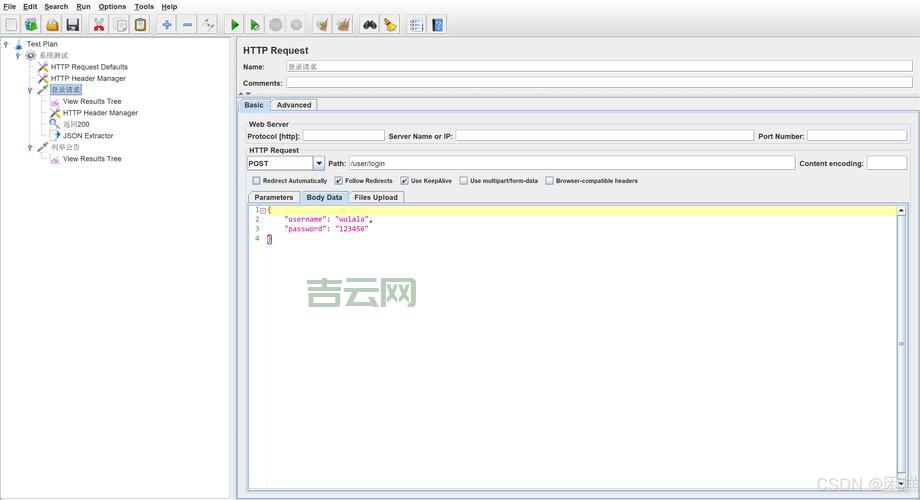Click the Start test green play icon
The image size is (920, 500).
(x=235, y=25)
